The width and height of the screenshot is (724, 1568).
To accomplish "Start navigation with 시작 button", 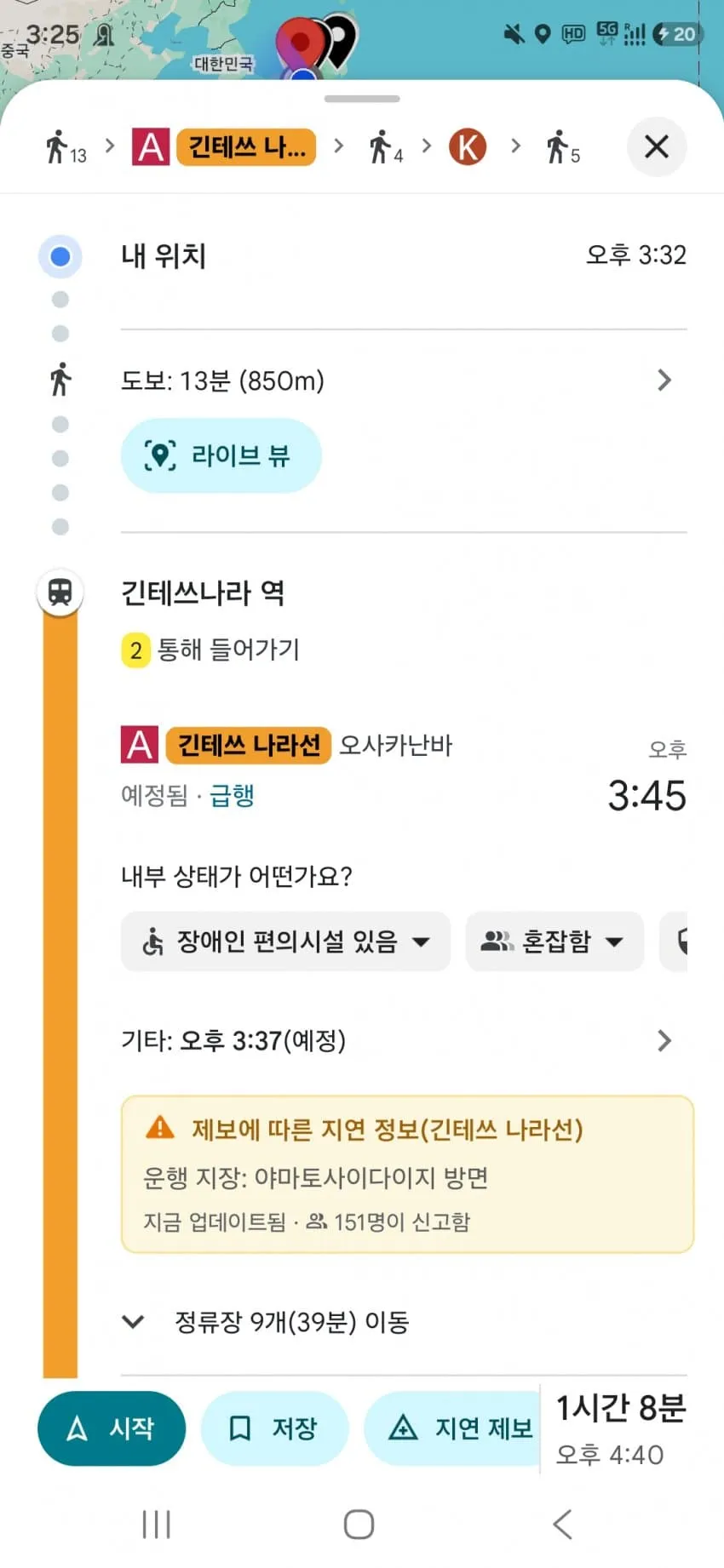I will click(112, 1428).
